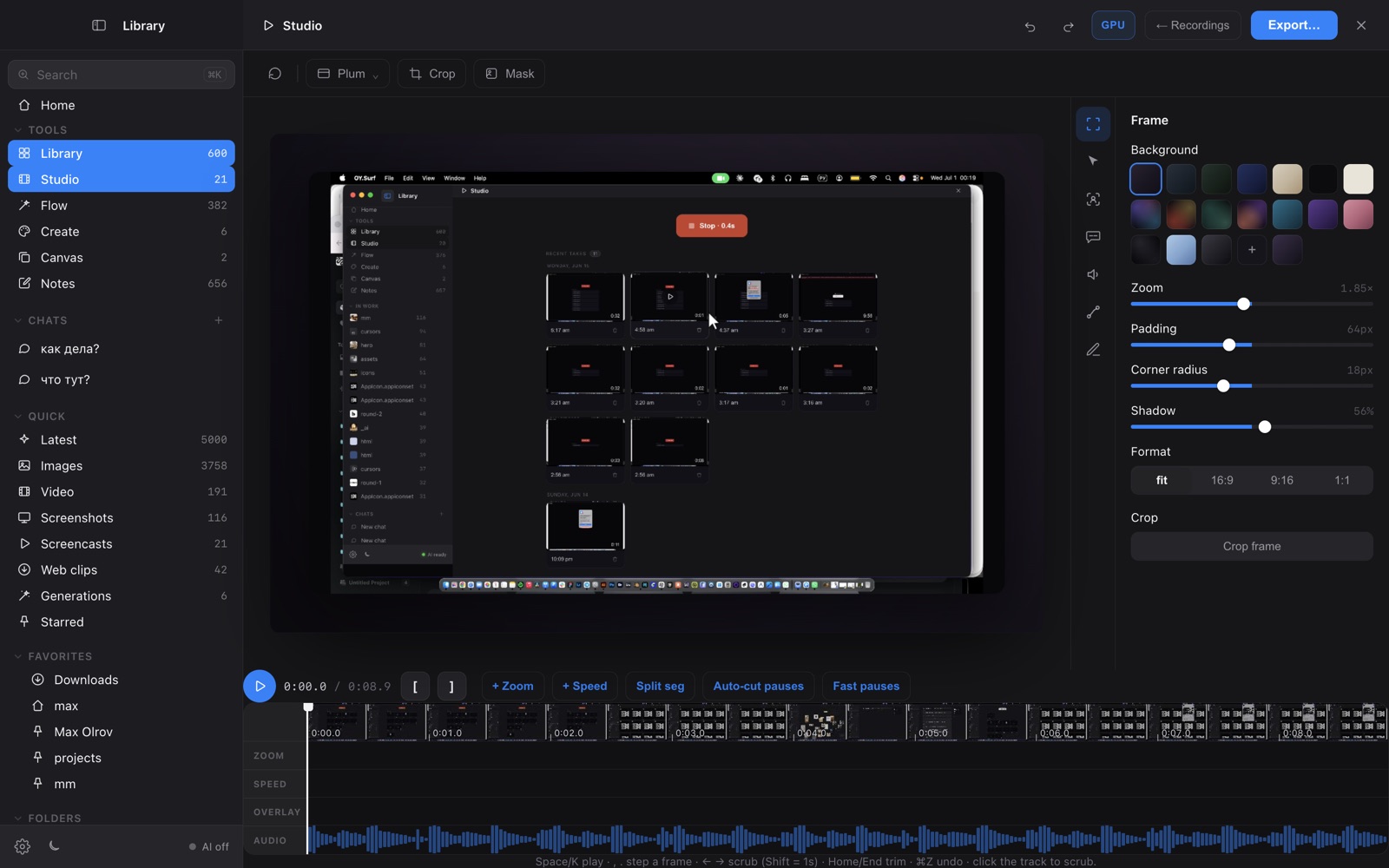Select the pen annotate tool icon
The image size is (1389, 868).
click(x=1093, y=350)
